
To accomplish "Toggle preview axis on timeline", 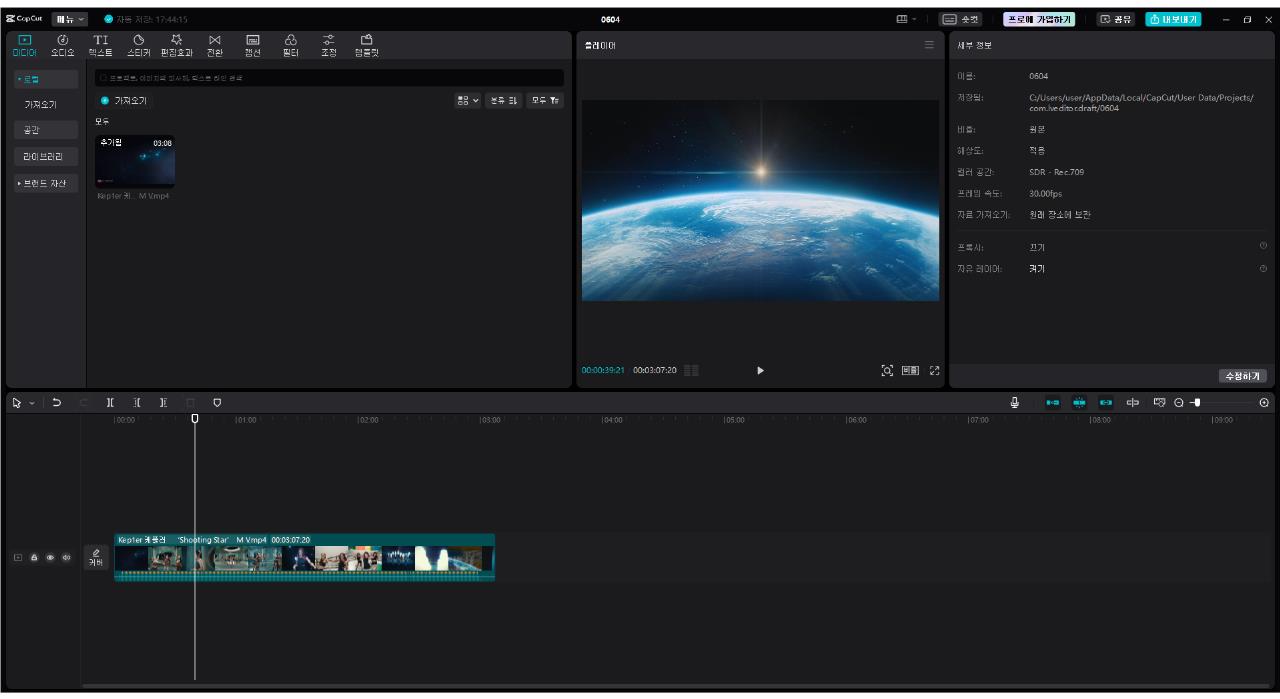I will 1133,403.
